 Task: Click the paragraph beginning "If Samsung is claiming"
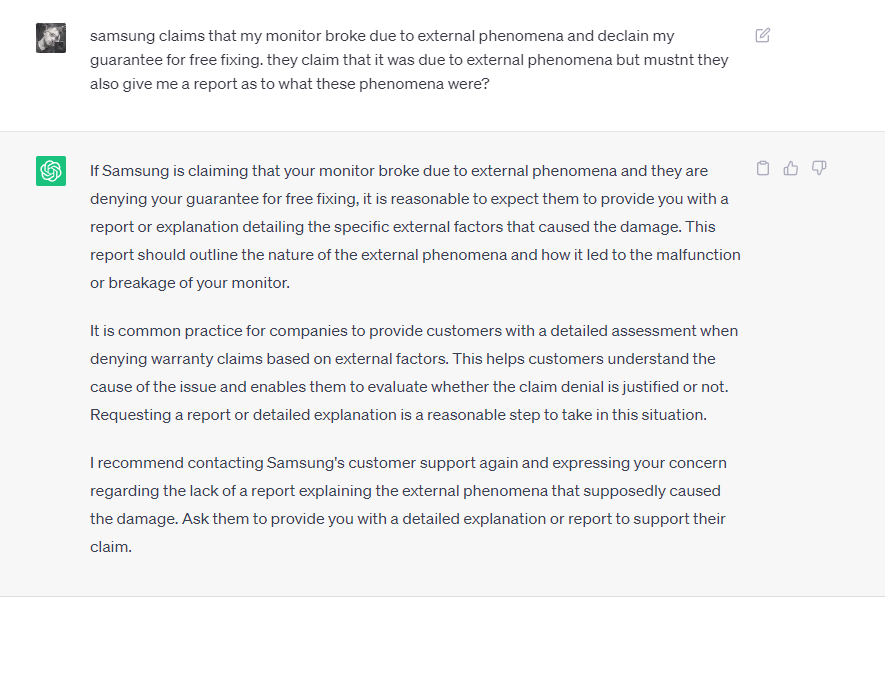[415, 227]
